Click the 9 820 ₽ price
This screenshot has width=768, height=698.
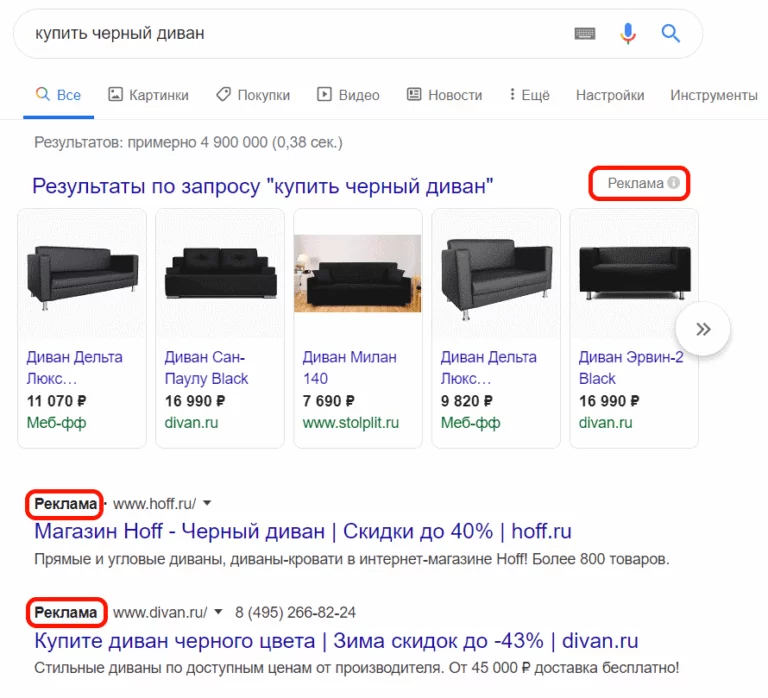coord(466,401)
